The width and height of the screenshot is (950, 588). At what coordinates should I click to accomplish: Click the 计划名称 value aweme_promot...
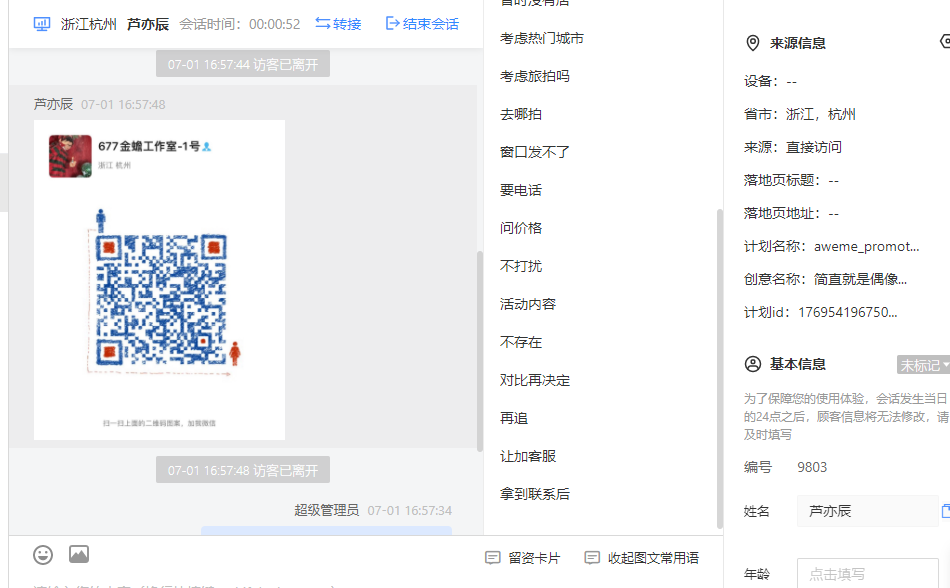click(x=866, y=246)
